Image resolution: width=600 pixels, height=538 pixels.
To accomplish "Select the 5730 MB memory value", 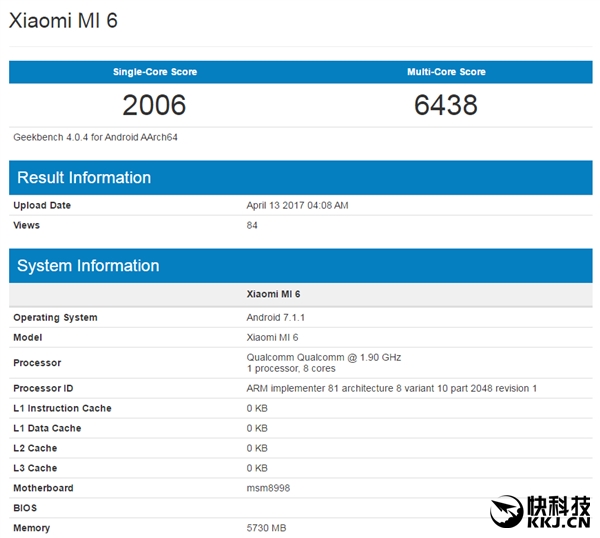I will tap(266, 528).
